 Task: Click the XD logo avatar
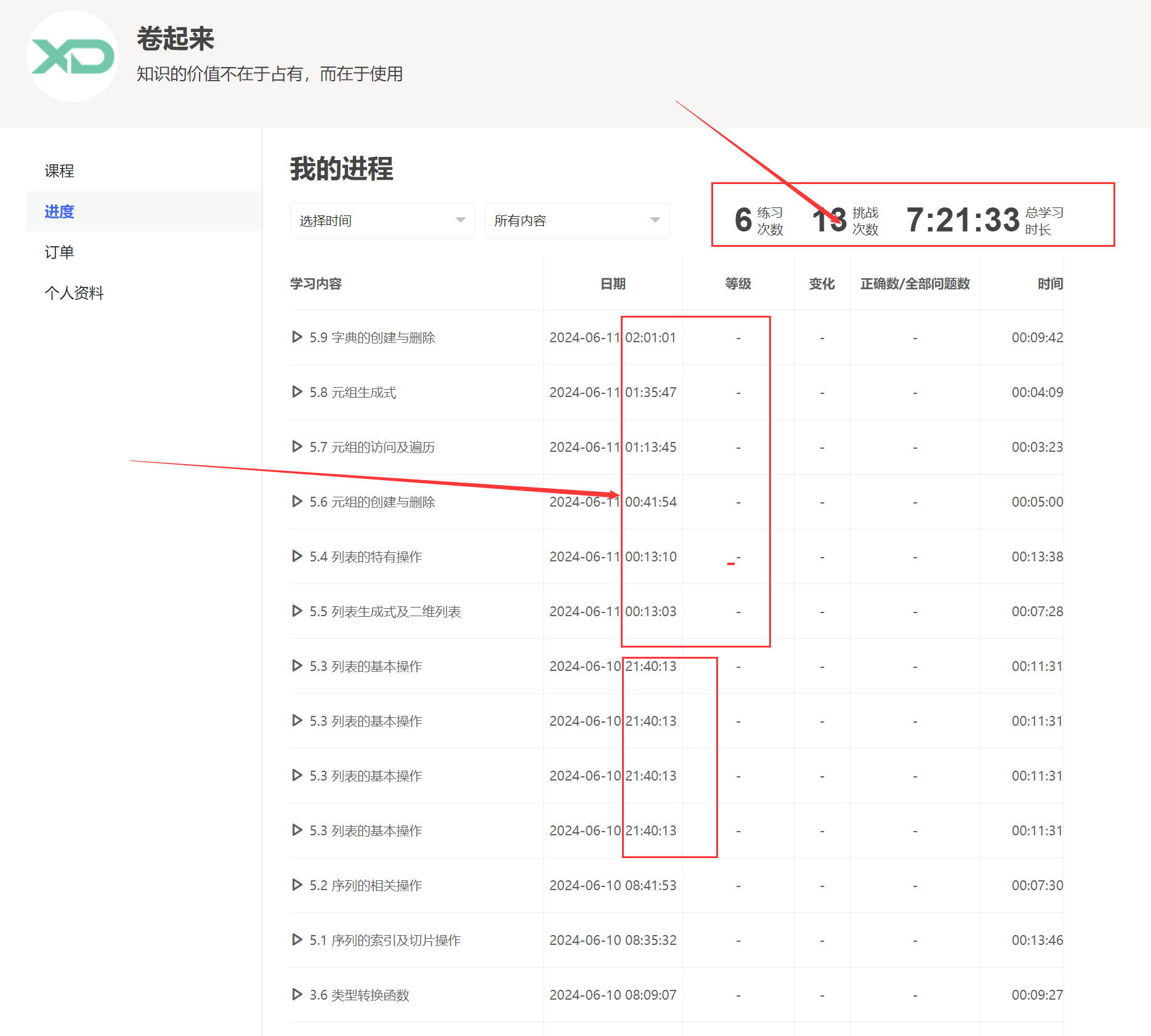point(73,57)
